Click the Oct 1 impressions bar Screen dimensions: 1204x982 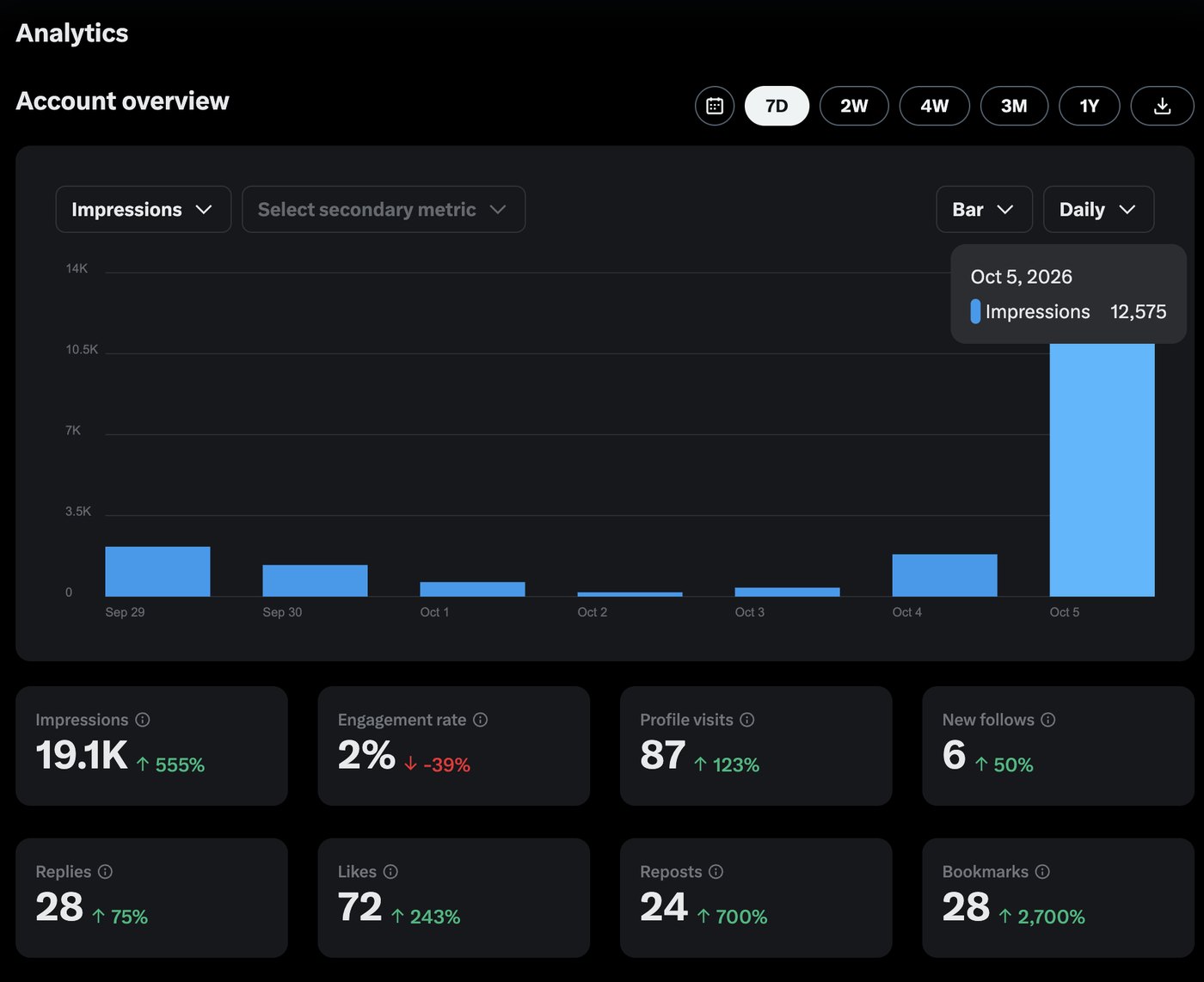(472, 589)
